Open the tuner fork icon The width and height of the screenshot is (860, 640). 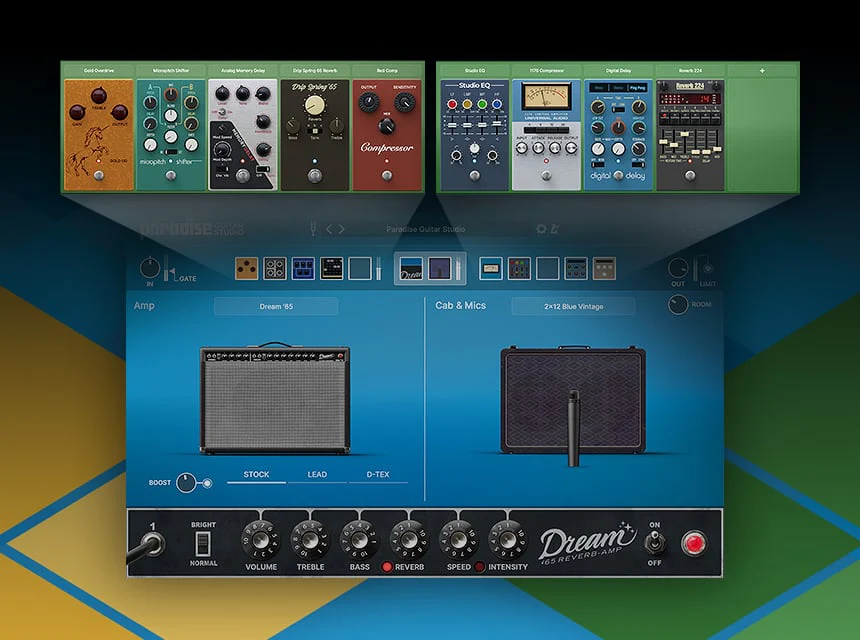pyautogui.click(x=313, y=229)
